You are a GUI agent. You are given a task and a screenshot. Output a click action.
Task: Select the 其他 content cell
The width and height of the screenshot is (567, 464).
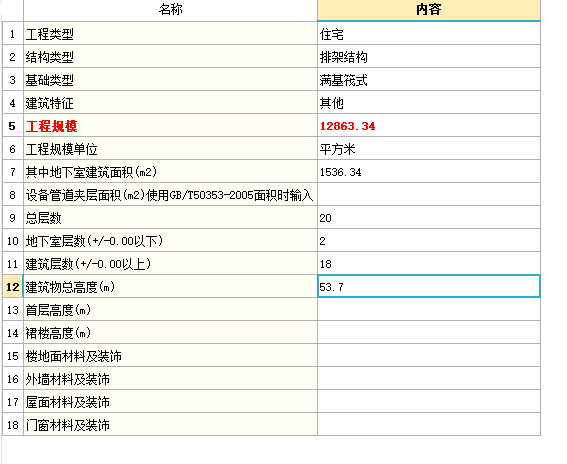[x=429, y=102]
